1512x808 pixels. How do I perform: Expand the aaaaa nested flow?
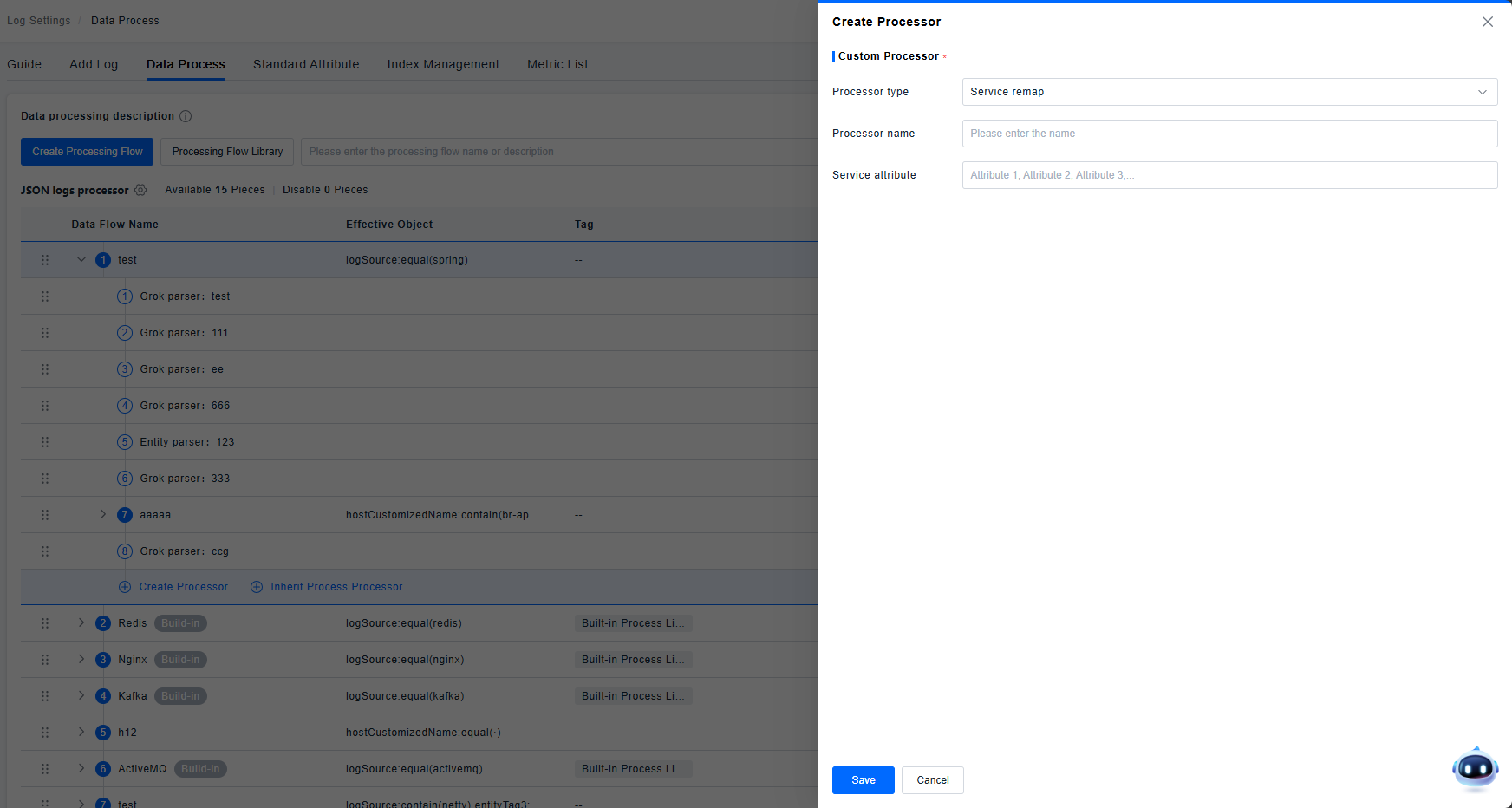[103, 514]
